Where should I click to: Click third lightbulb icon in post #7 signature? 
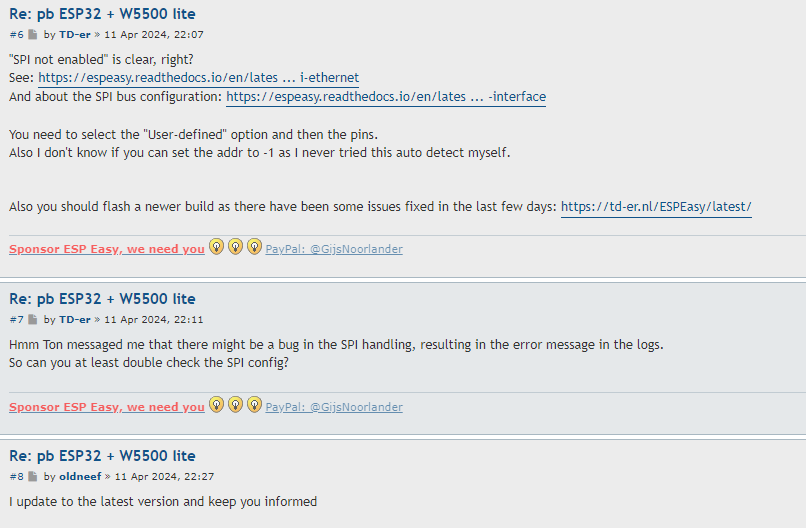[x=254, y=405]
